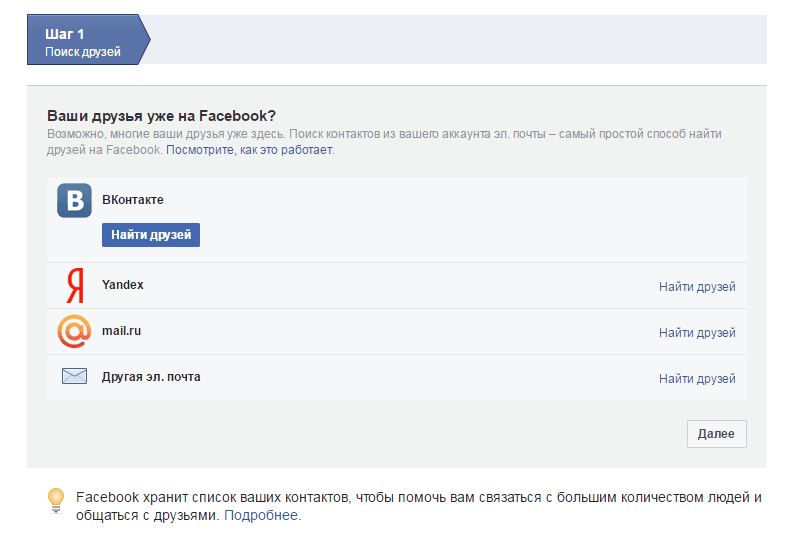Click the Yandex service label

click(x=123, y=285)
